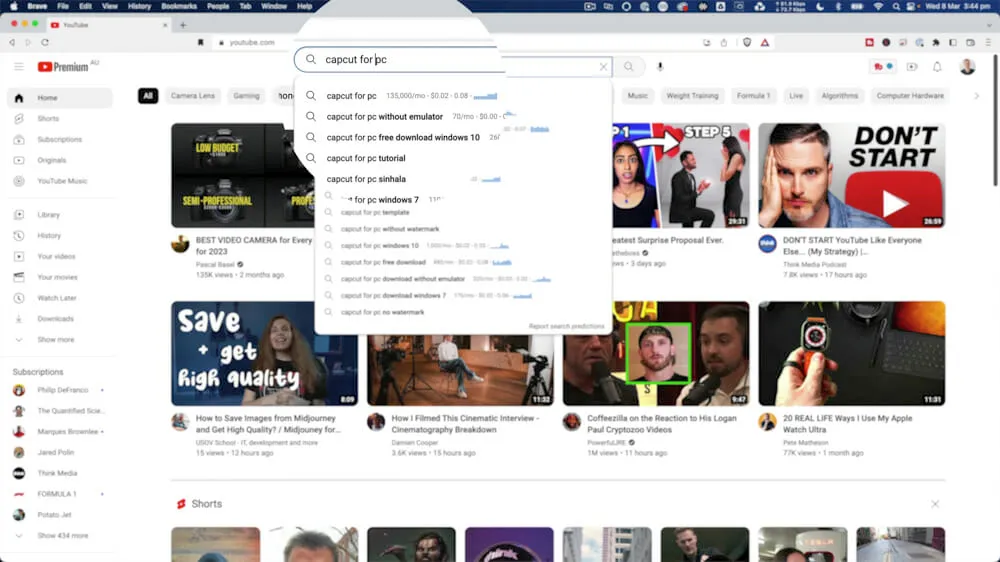The width and height of the screenshot is (1000, 562).
Task: Dismiss the Shorts shelf
Action: 935,504
